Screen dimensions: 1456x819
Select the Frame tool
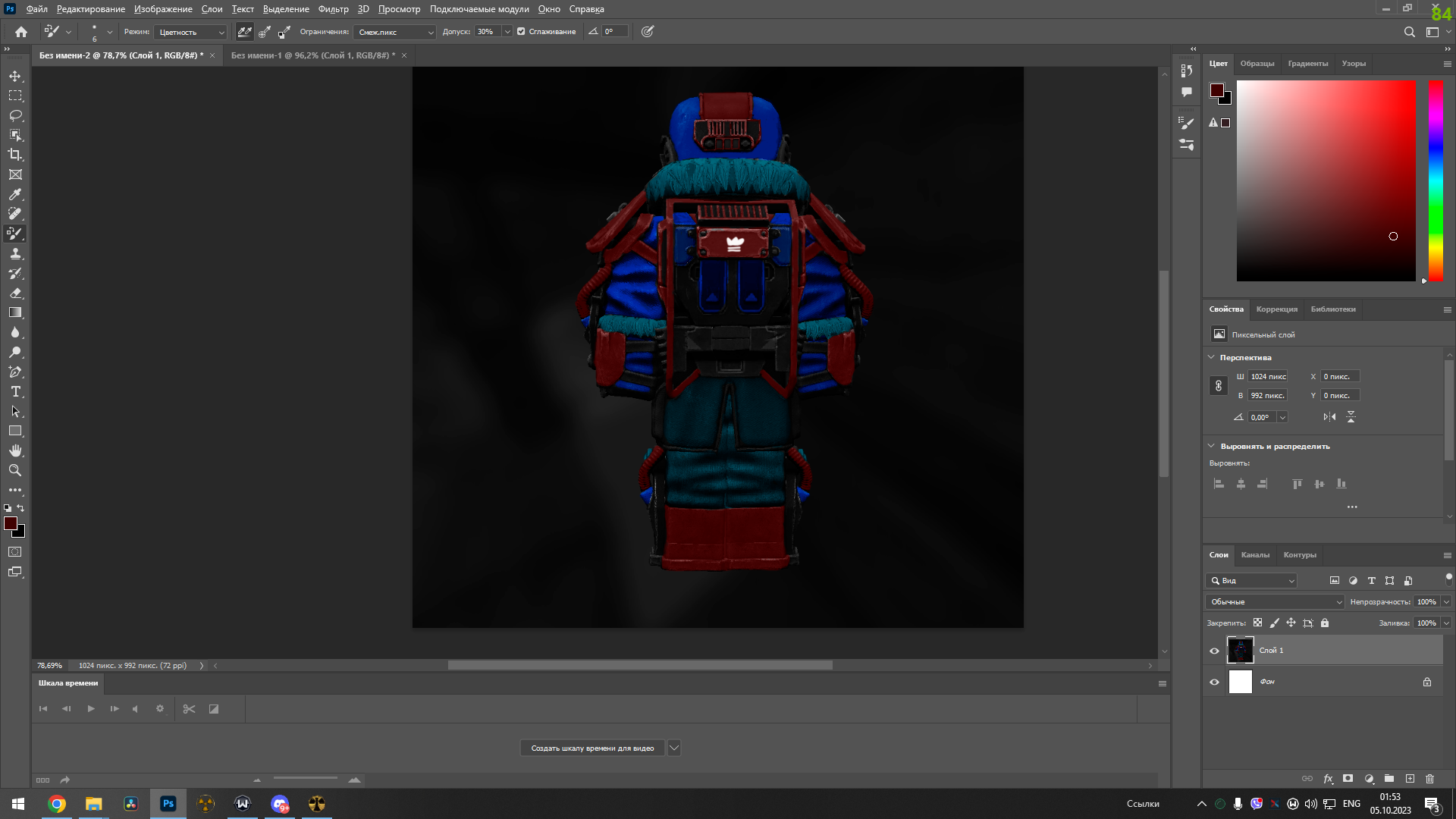click(x=15, y=174)
